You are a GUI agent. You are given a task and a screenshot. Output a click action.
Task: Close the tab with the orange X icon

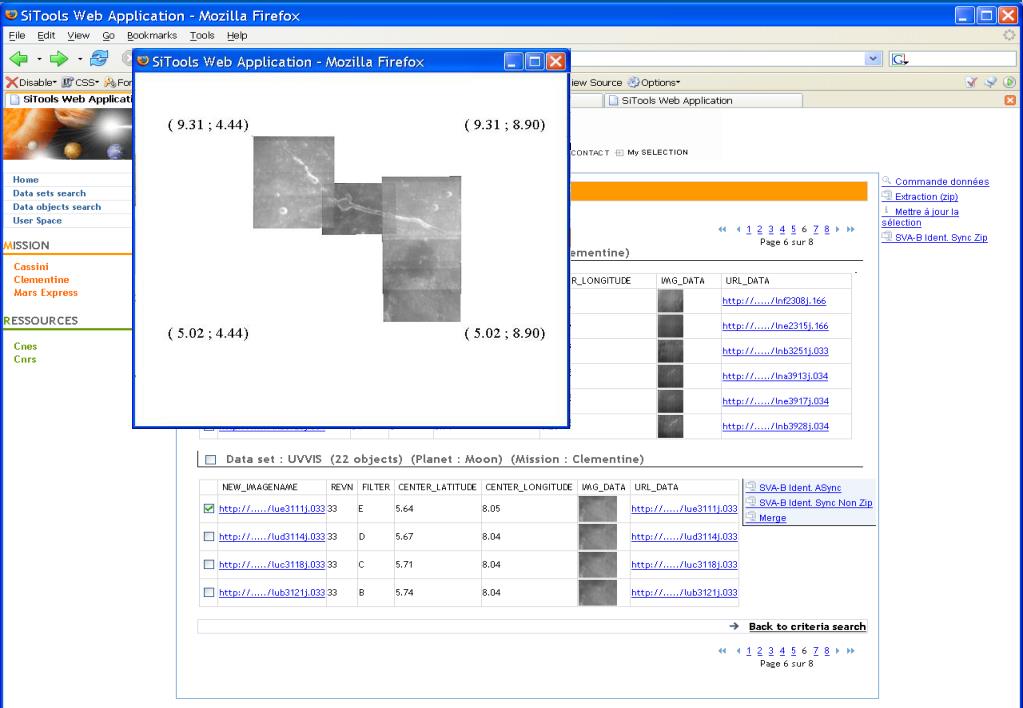point(1010,100)
